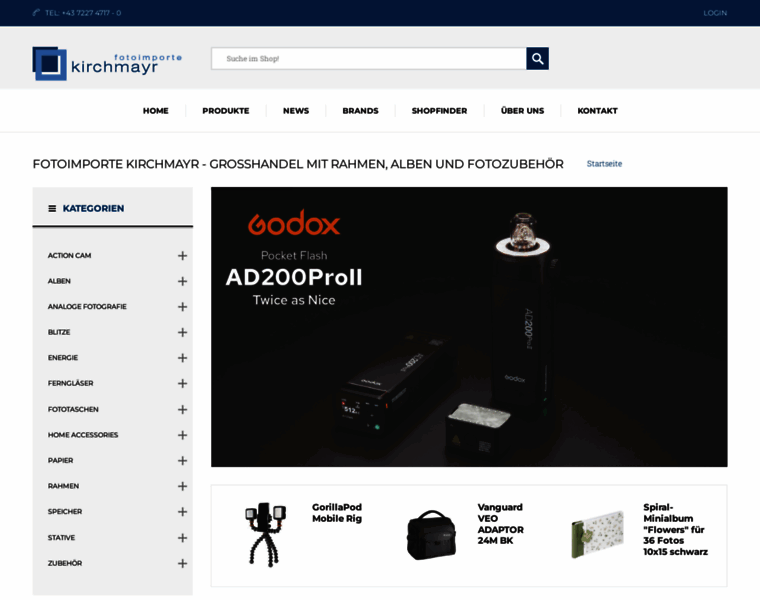This screenshot has width=760, height=600.
Task: Click the Login link
Action: point(715,13)
